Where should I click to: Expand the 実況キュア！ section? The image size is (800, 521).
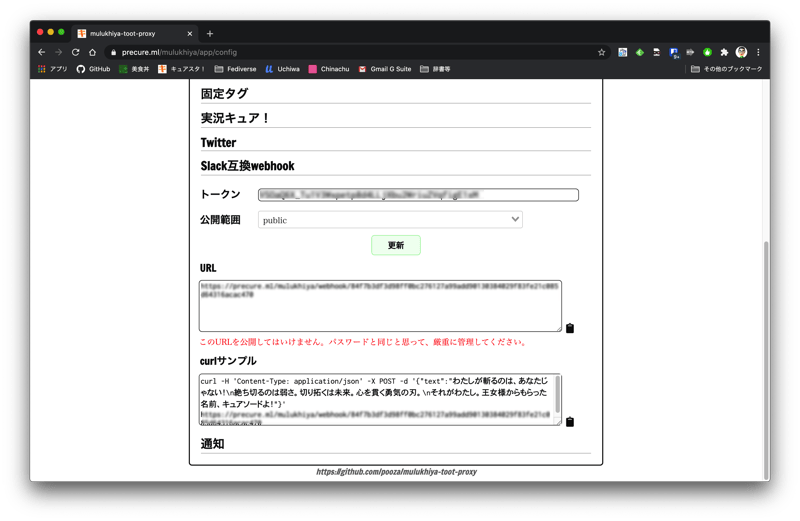235,118
